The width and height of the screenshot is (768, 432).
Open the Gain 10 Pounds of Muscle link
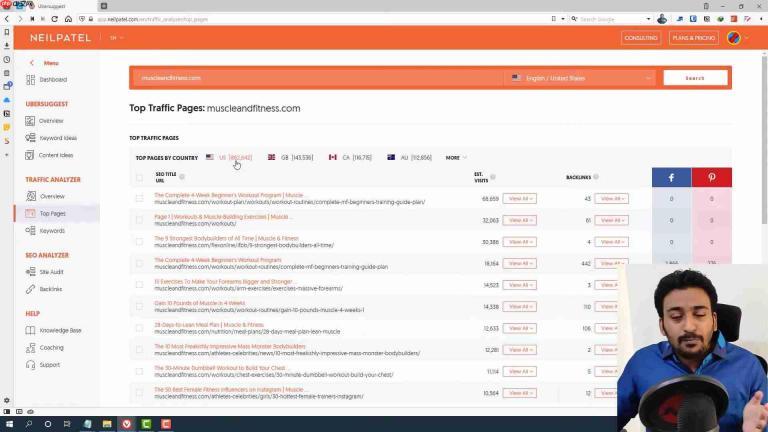click(199, 303)
